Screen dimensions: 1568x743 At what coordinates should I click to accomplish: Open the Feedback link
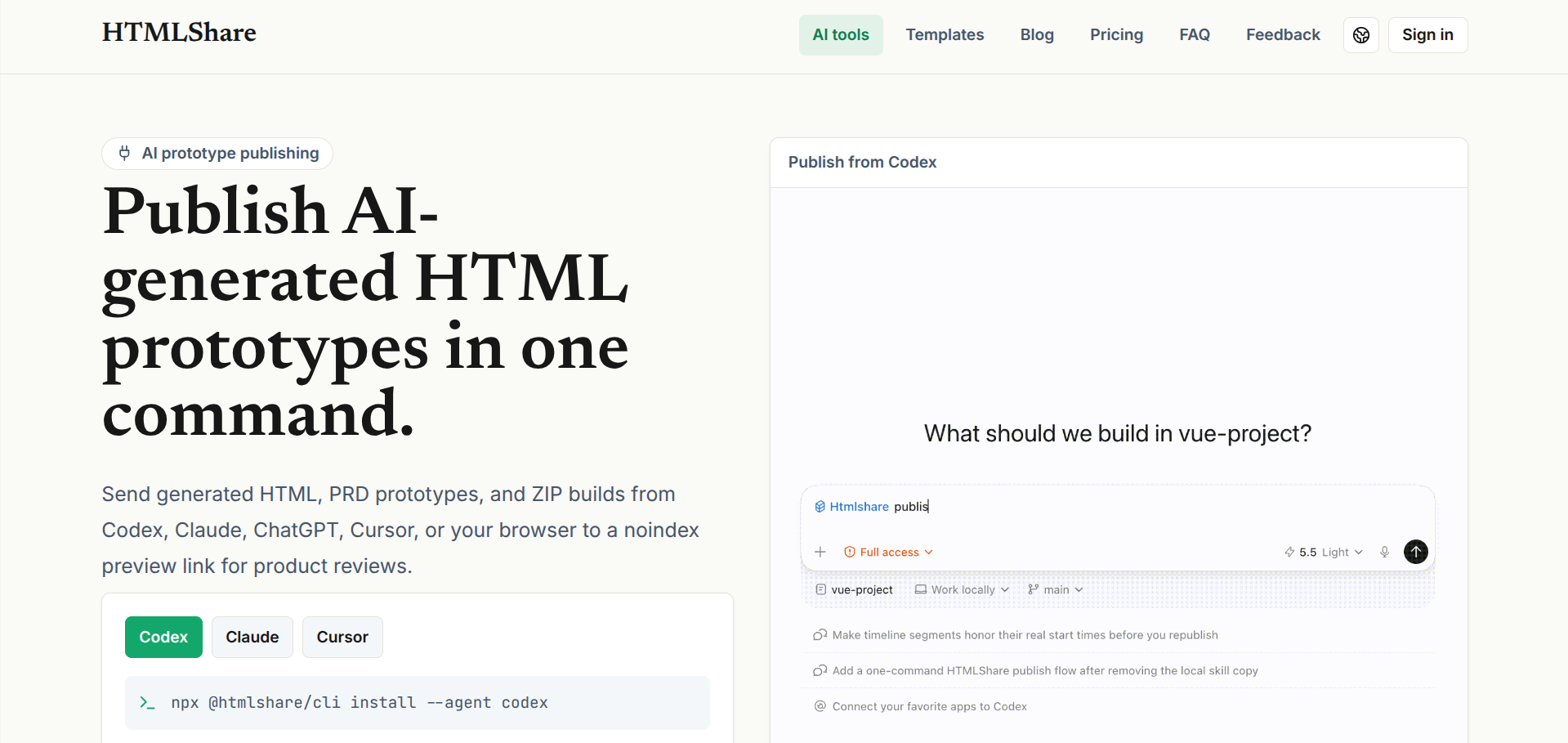(1283, 35)
